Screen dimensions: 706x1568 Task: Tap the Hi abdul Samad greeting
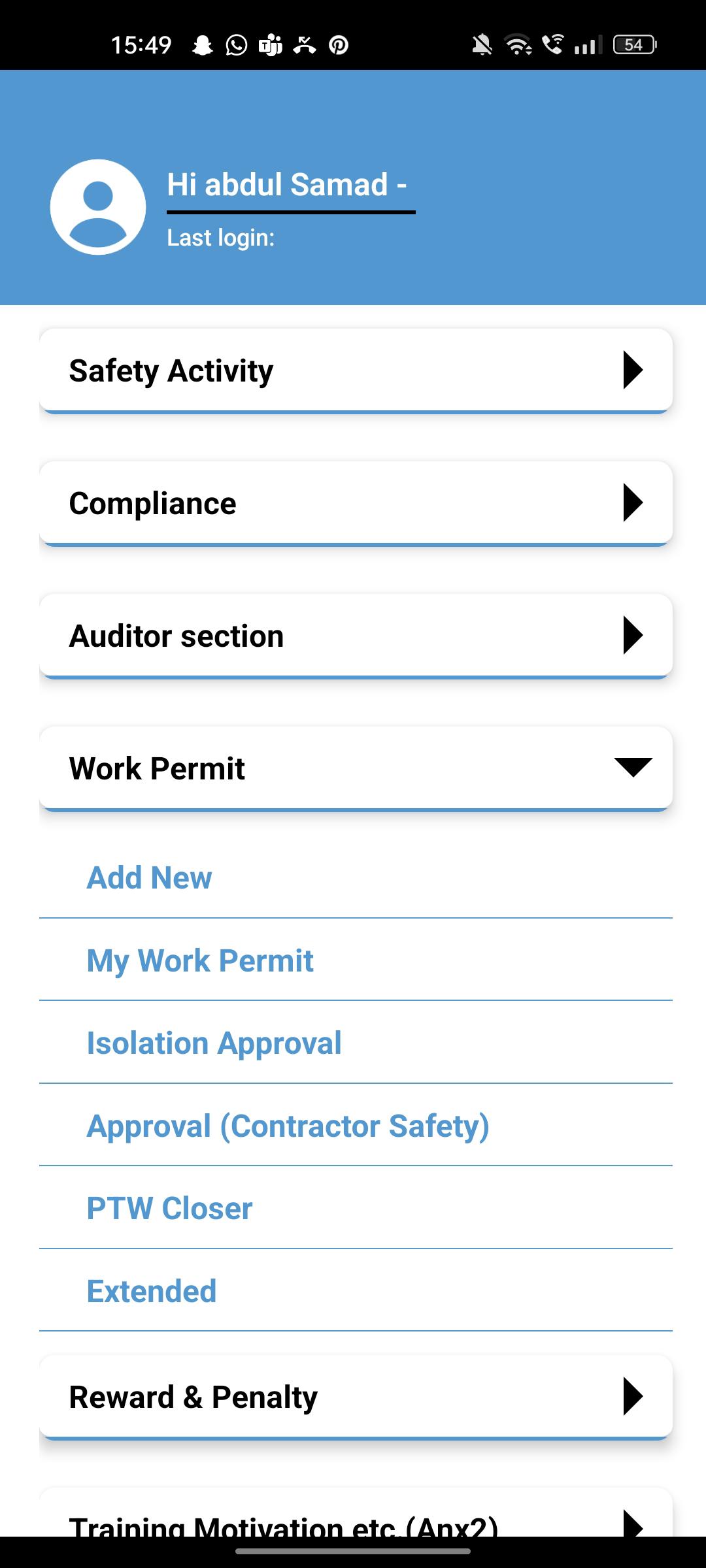(287, 185)
